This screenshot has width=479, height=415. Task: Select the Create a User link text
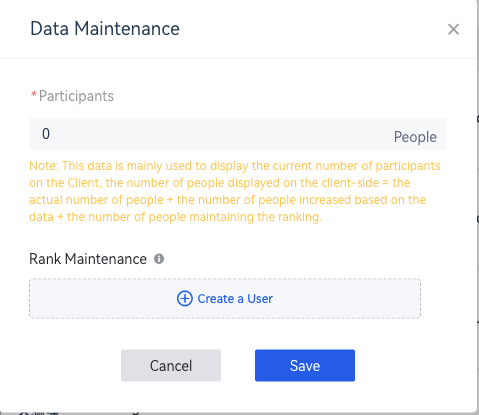pos(235,299)
